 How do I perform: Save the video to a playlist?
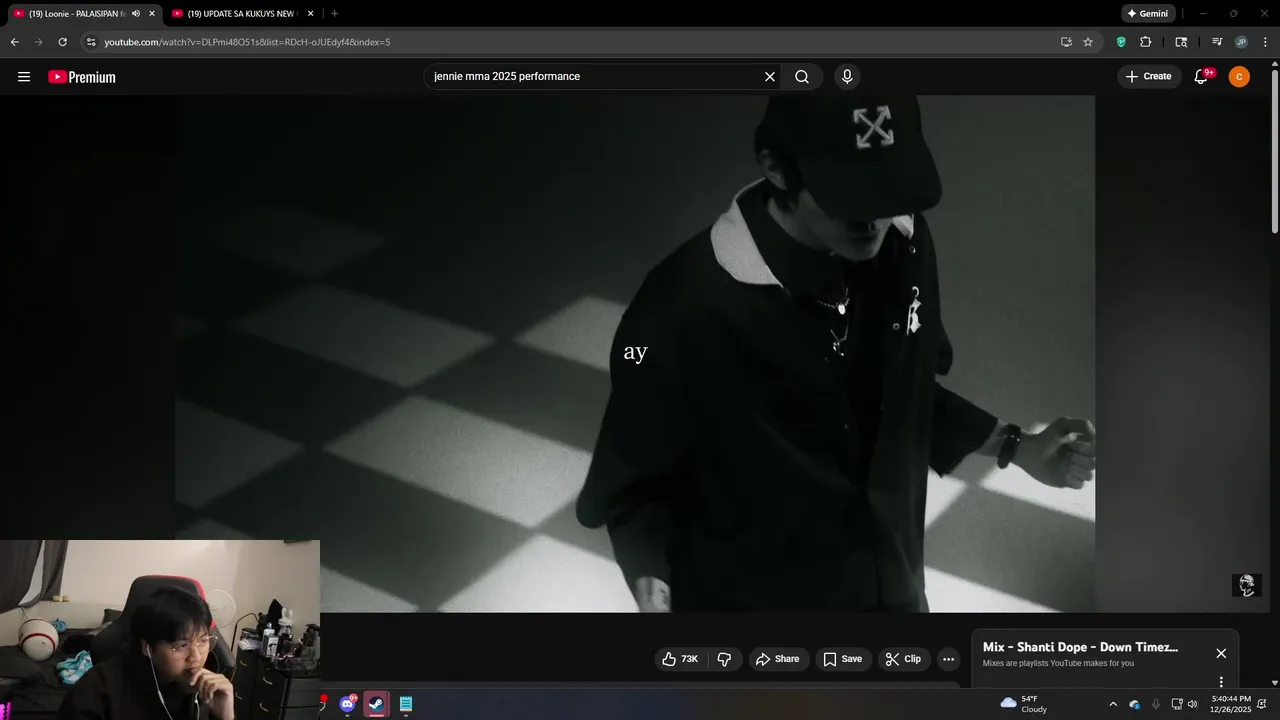click(x=842, y=659)
